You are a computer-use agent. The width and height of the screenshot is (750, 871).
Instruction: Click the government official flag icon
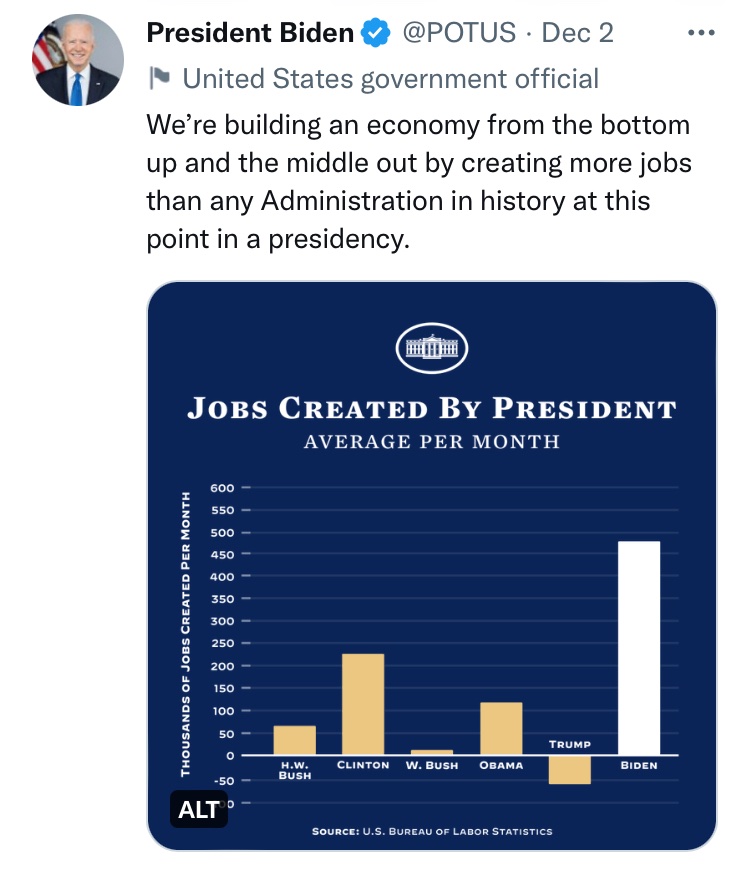tap(159, 78)
